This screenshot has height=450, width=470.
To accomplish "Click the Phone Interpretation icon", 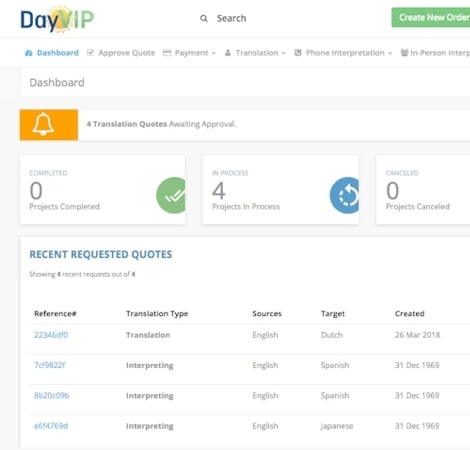I will [298, 53].
